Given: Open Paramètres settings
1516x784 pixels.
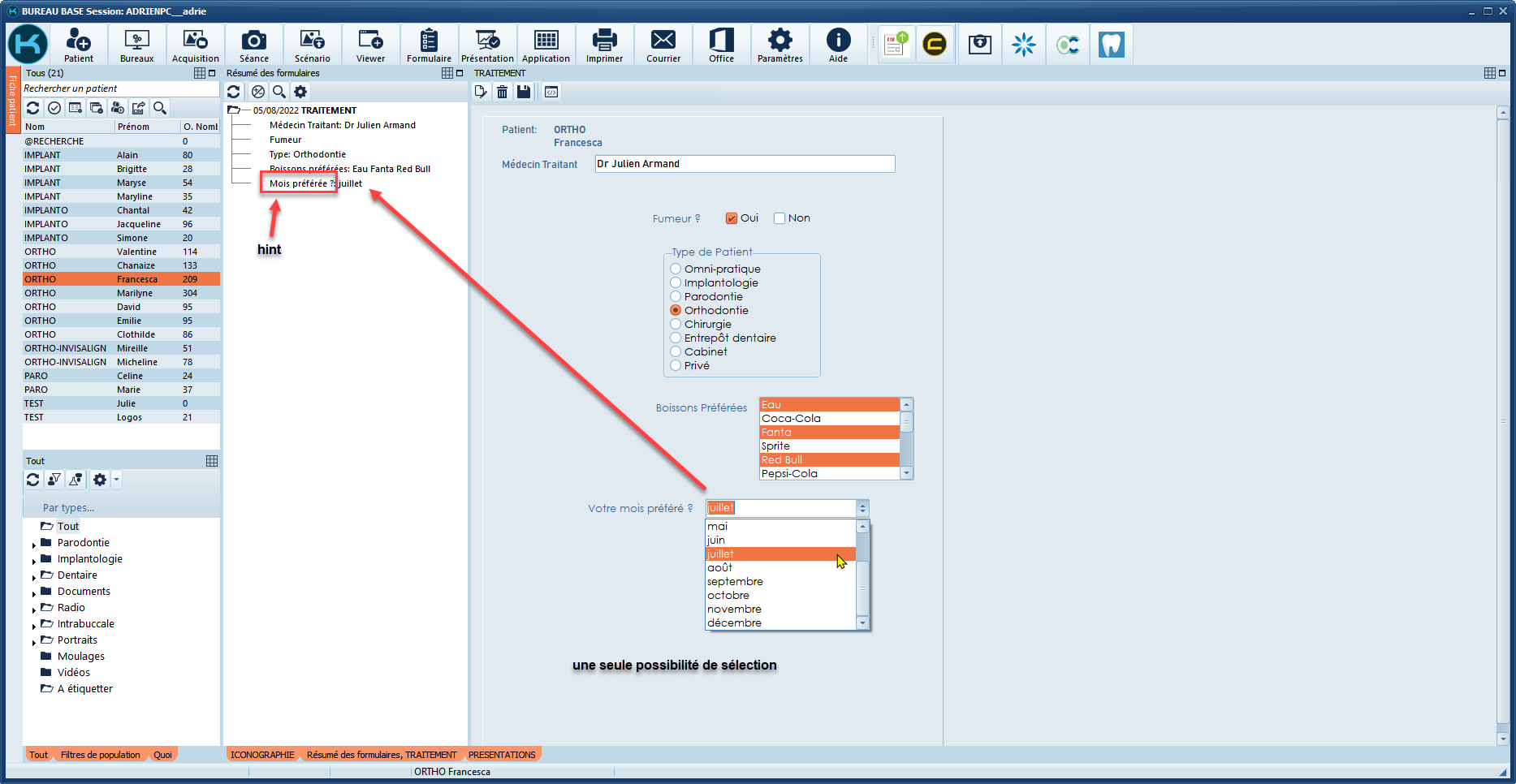Looking at the screenshot, I should (x=780, y=45).
